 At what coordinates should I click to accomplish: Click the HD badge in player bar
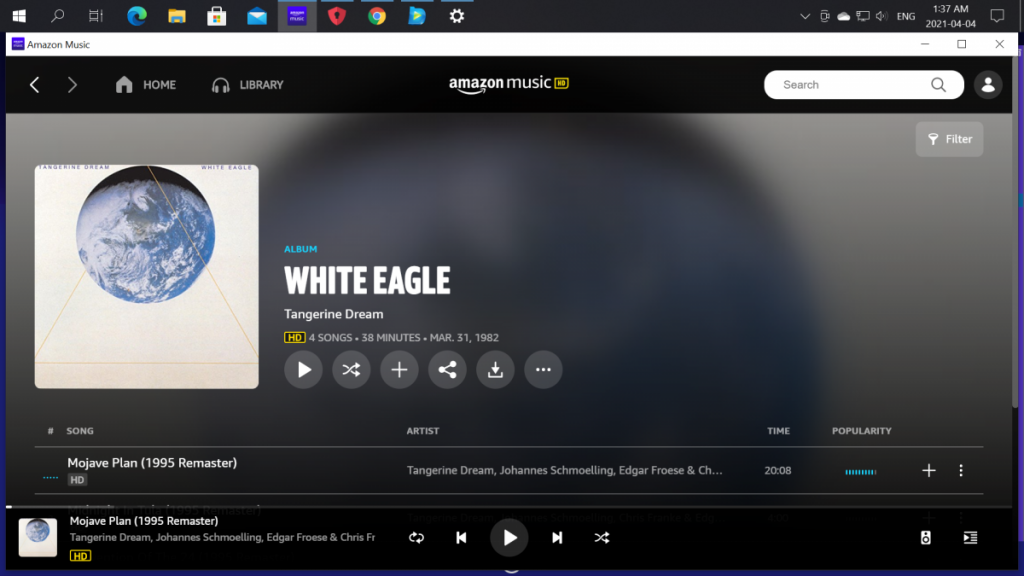[80, 556]
